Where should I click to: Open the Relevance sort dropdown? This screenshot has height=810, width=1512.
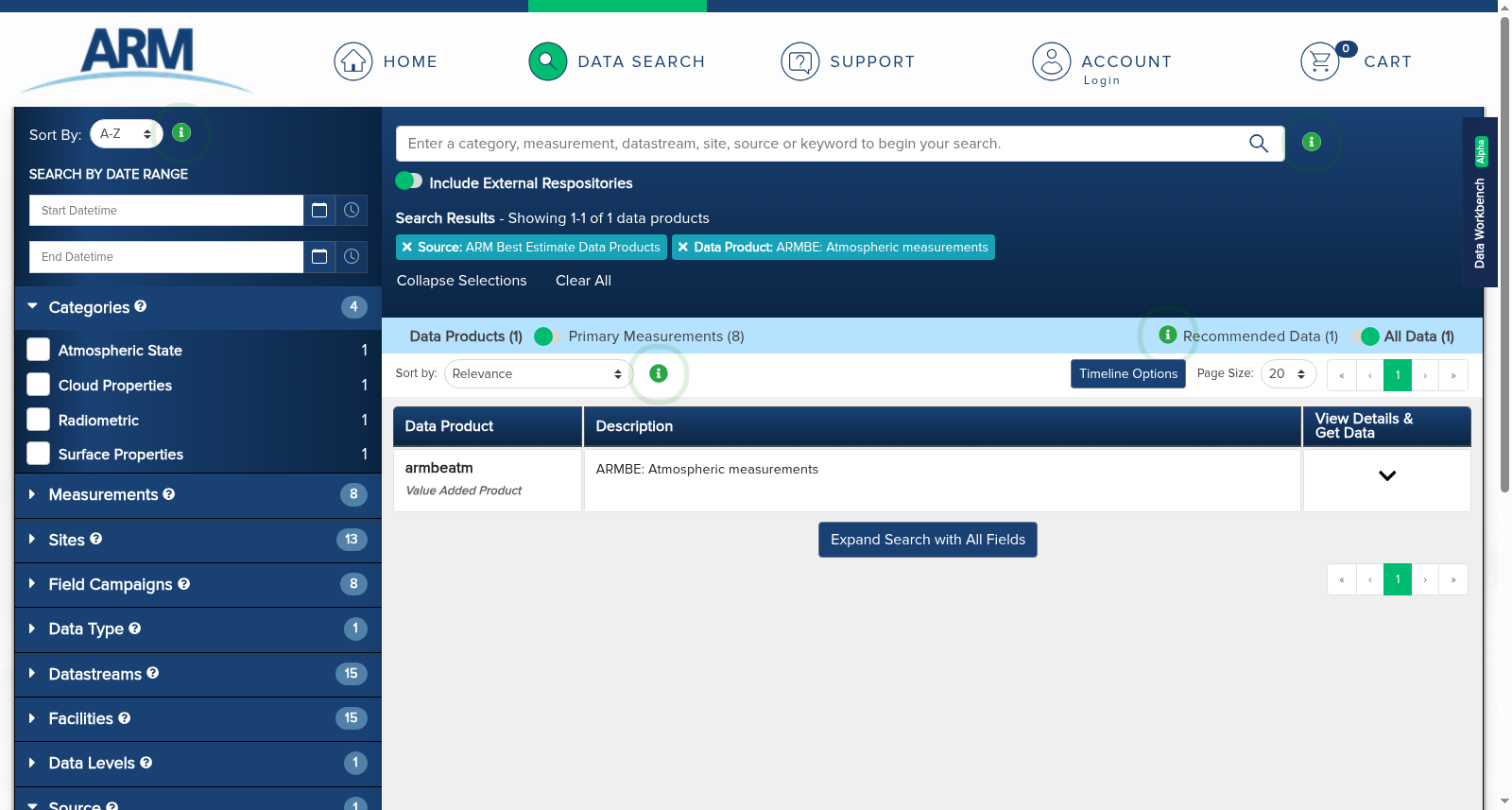[x=538, y=373]
